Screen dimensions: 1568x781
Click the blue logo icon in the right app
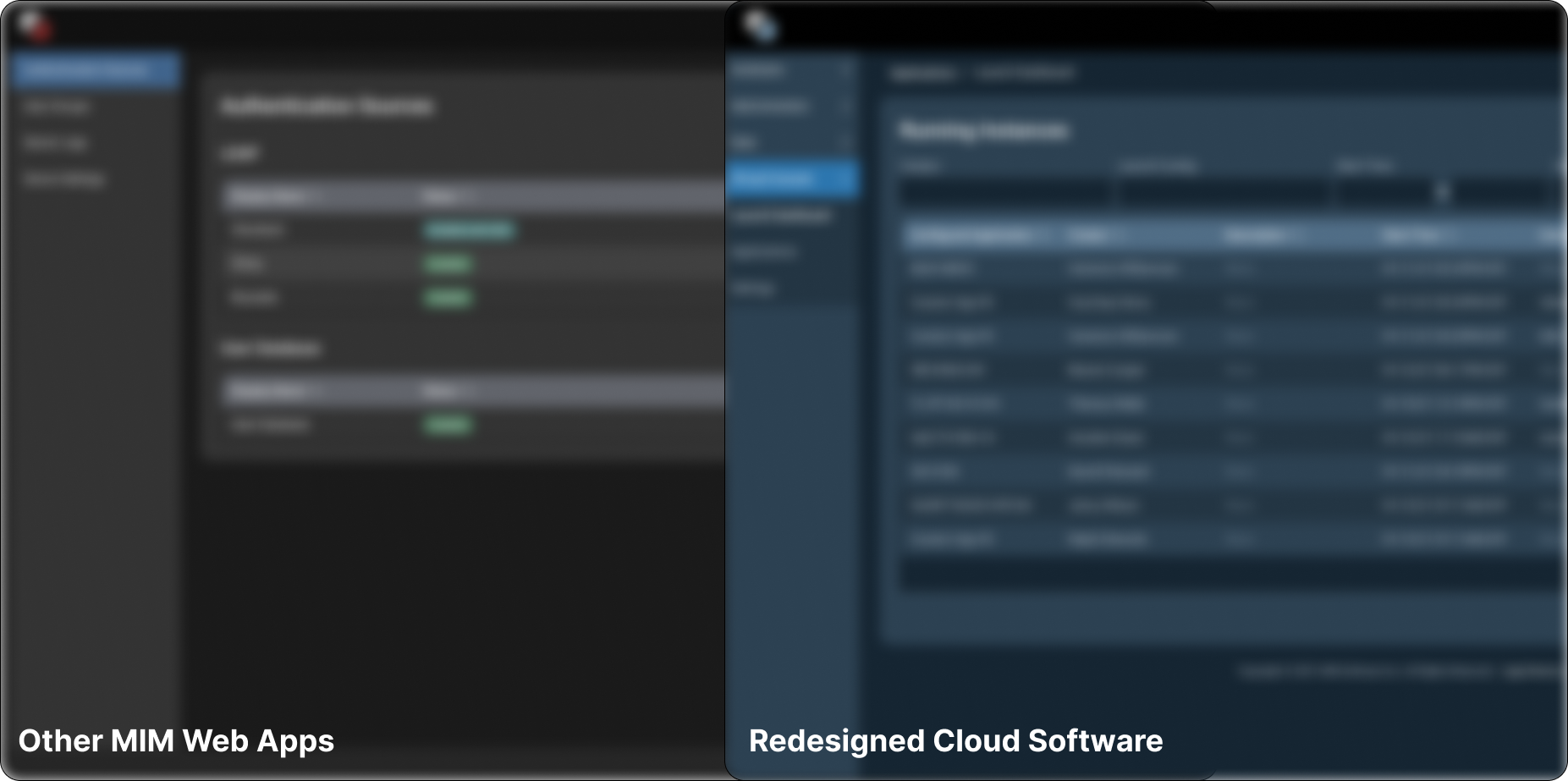point(759,25)
